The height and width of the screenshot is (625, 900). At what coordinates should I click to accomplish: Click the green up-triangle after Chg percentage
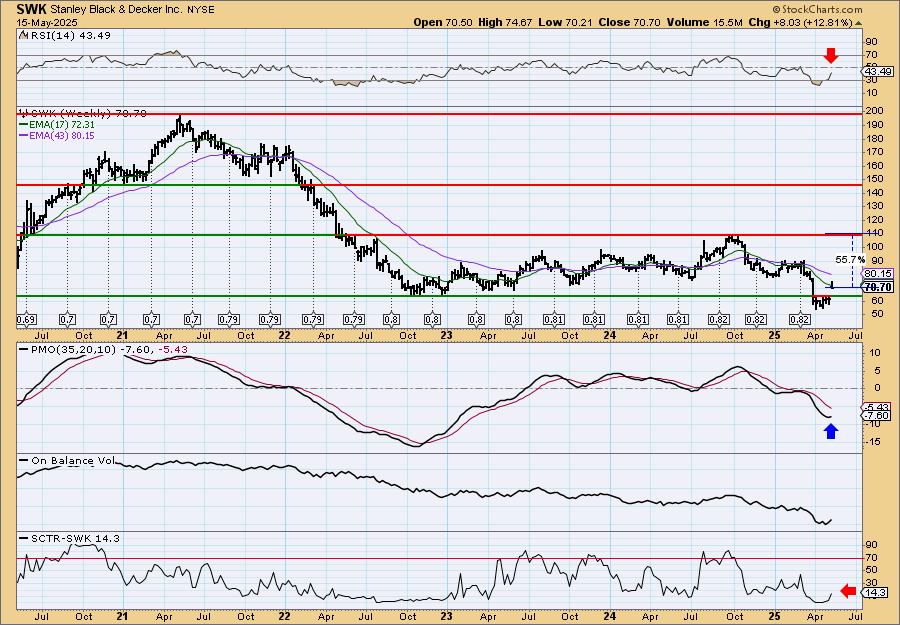859,23
